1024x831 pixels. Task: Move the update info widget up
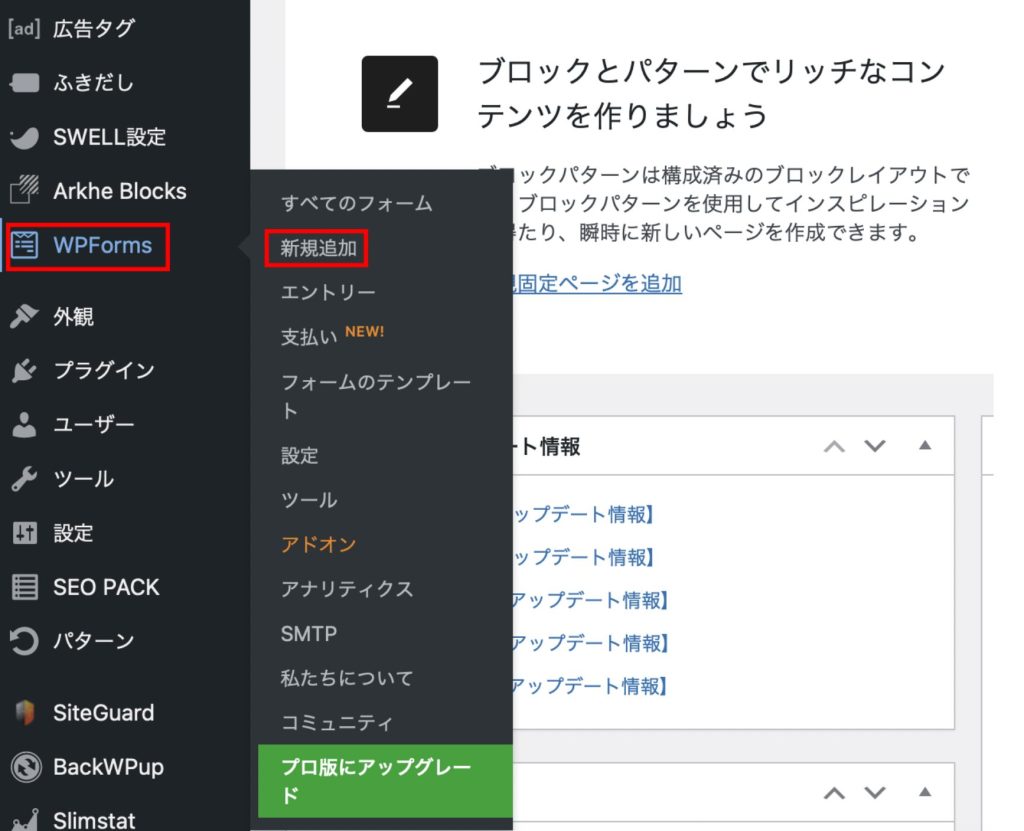click(833, 446)
